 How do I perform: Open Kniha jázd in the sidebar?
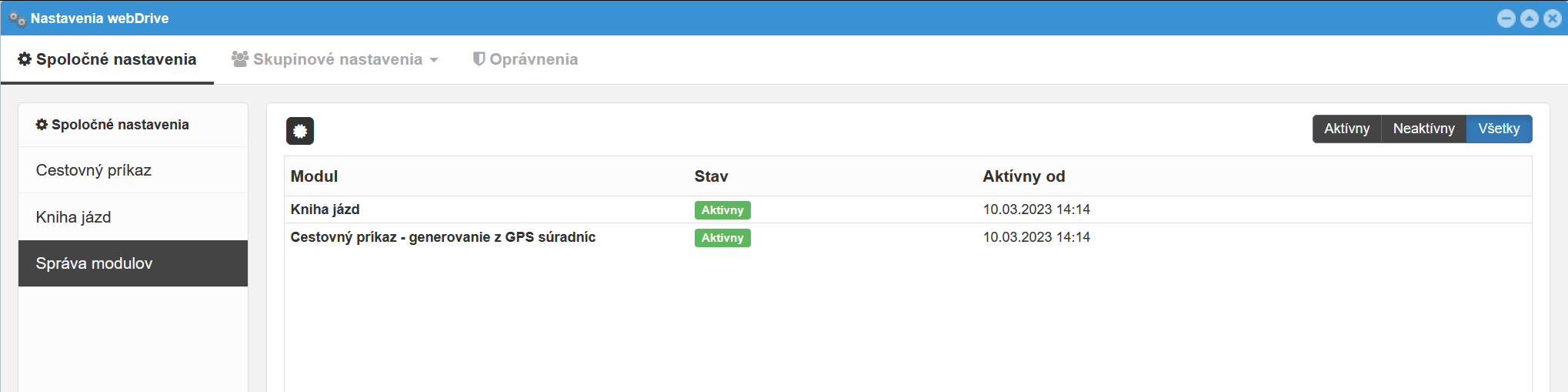click(x=74, y=217)
